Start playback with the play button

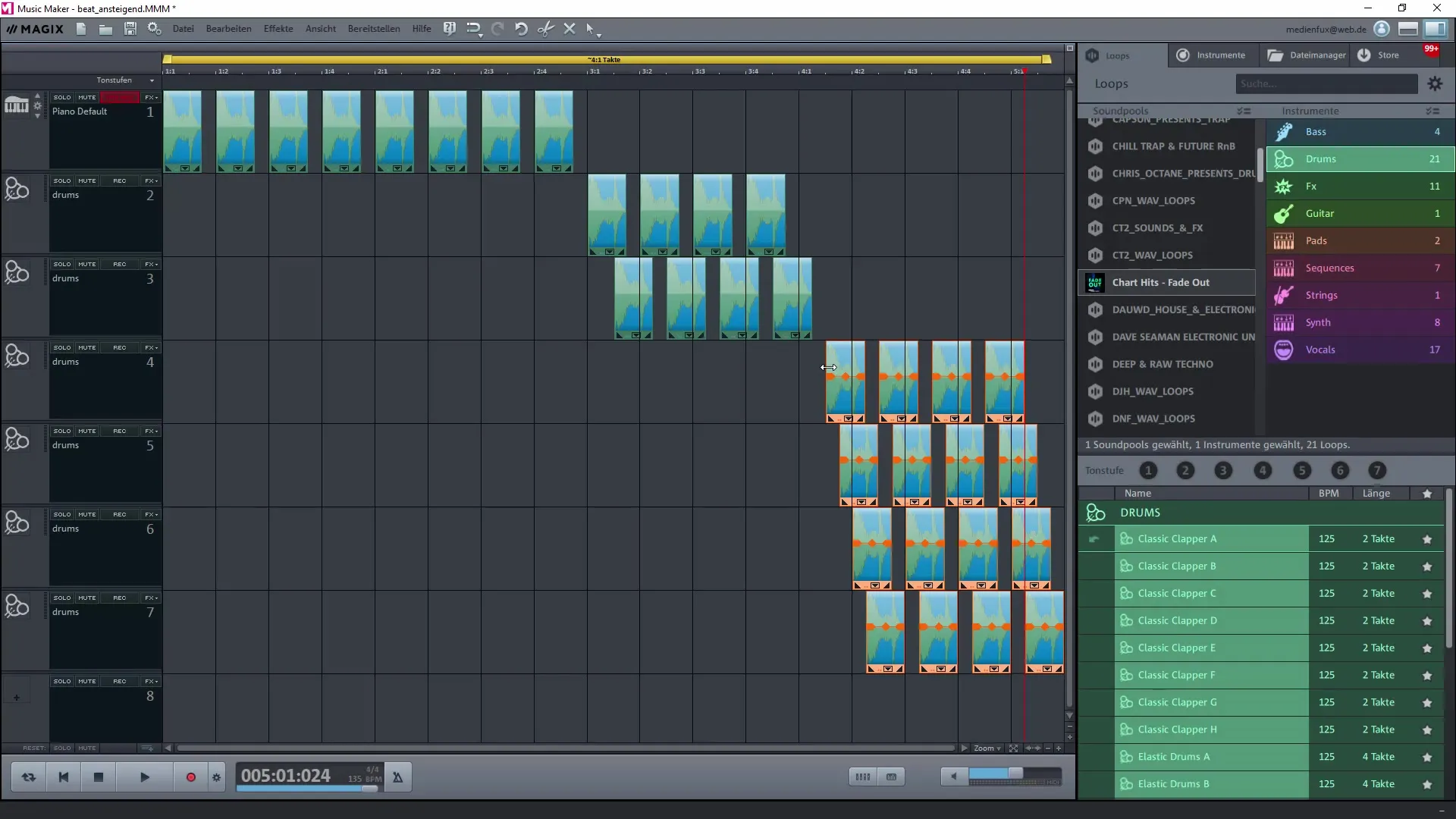145,777
